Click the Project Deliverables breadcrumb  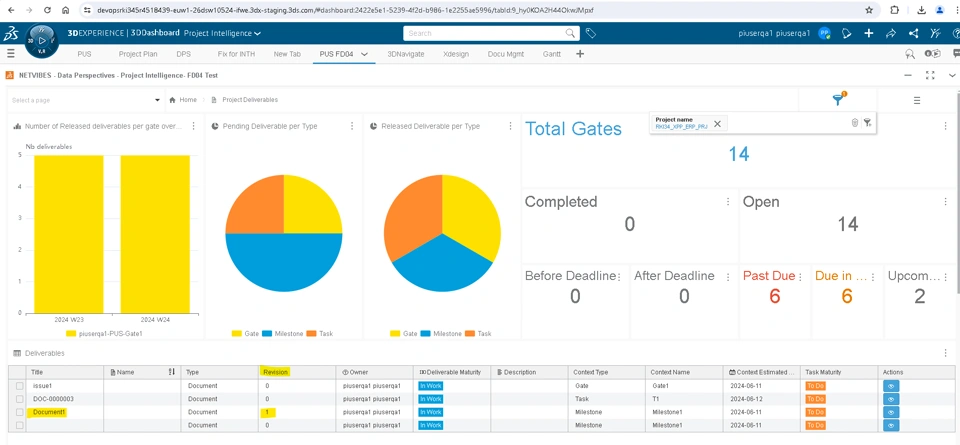[250, 100]
